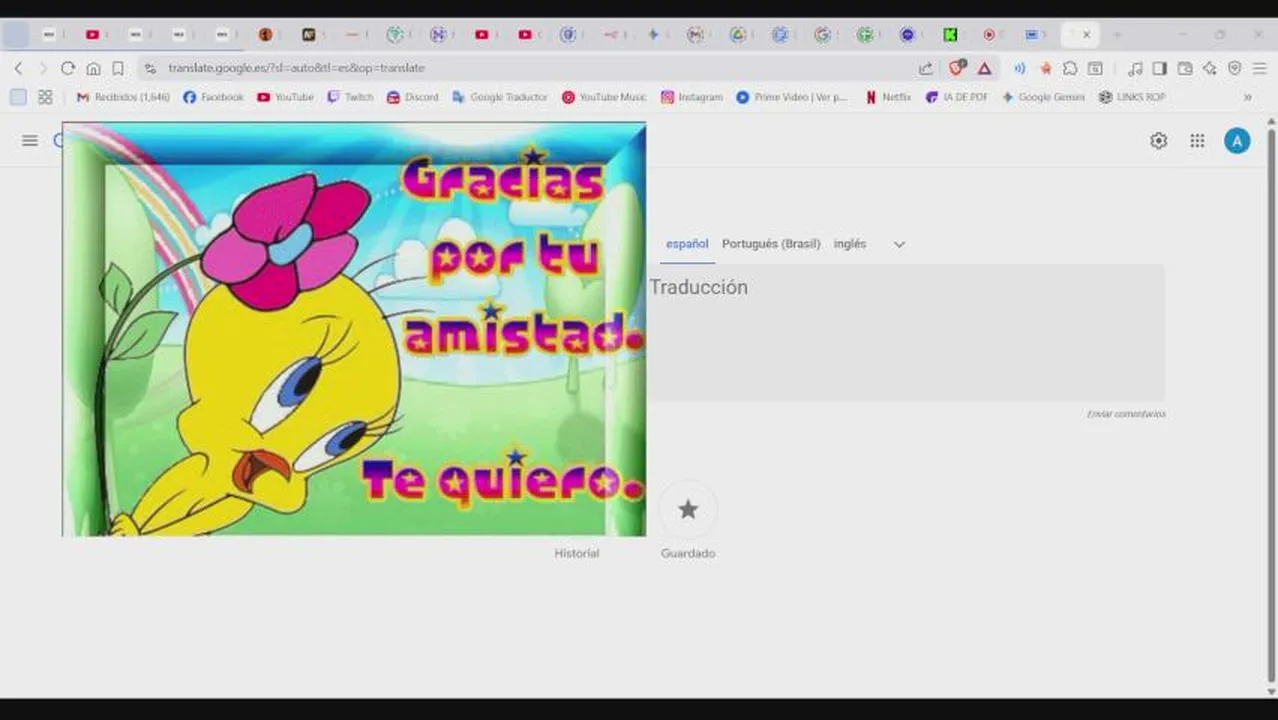
Task: Open the Netflix bookmark
Action: coord(888,97)
